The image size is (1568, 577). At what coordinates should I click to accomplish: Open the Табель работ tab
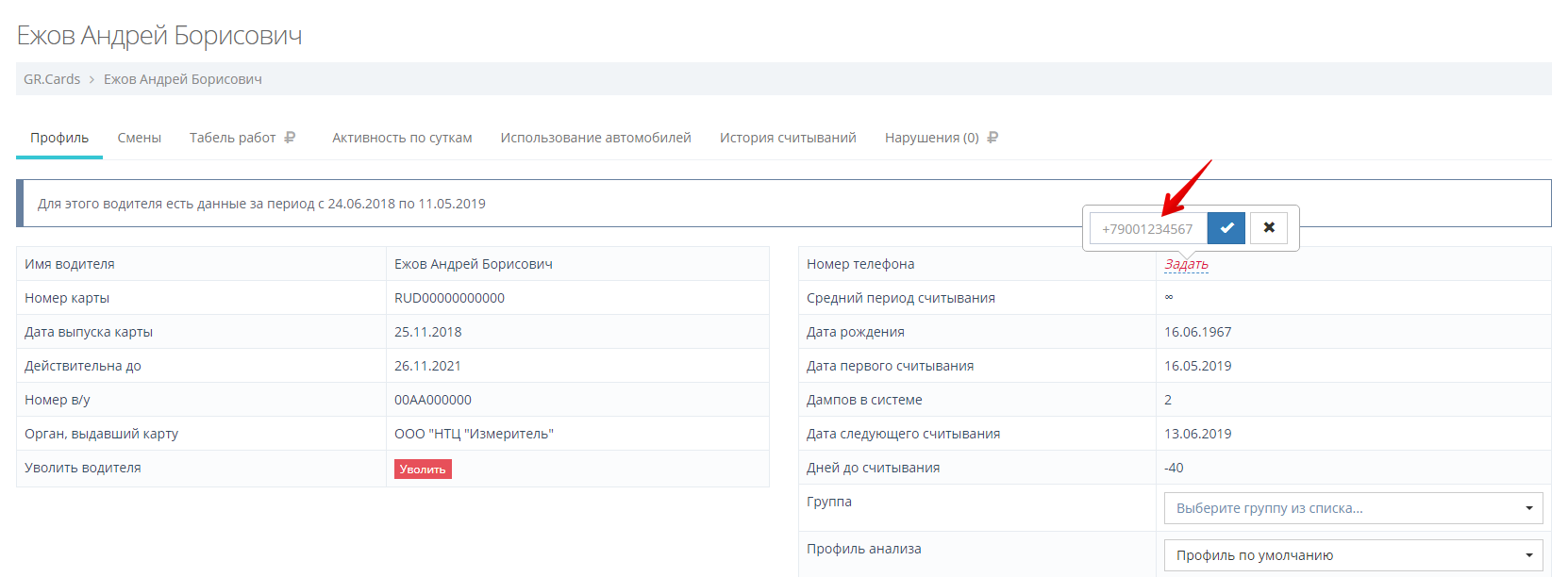233,138
